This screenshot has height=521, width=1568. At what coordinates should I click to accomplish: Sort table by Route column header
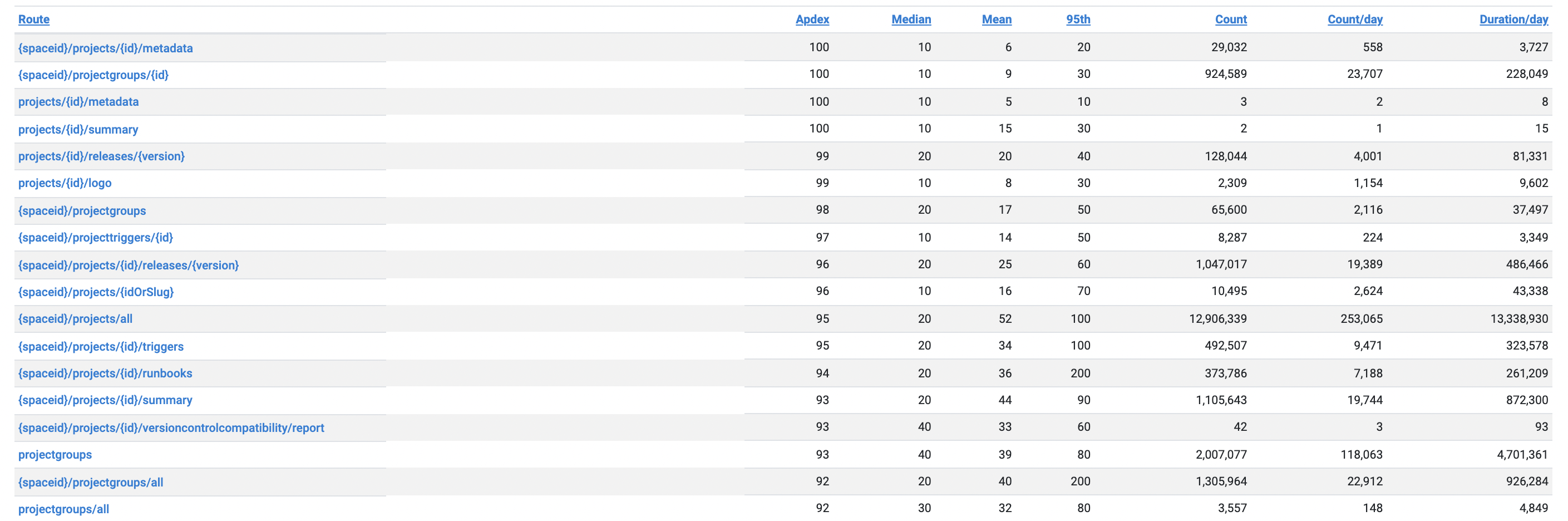point(33,19)
